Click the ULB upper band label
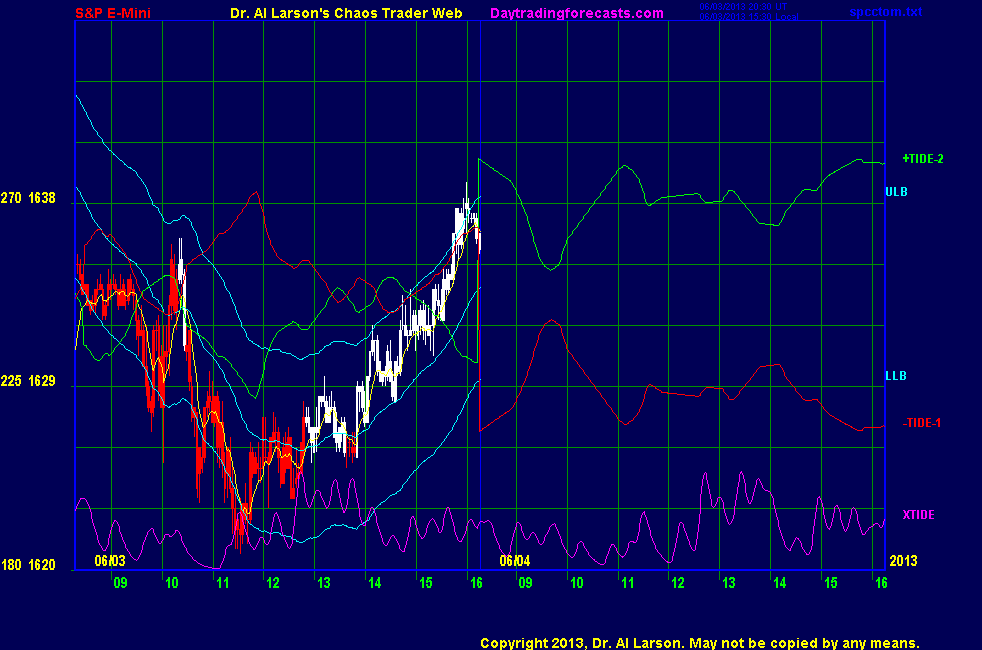This screenshot has width=982, height=650. 896,191
